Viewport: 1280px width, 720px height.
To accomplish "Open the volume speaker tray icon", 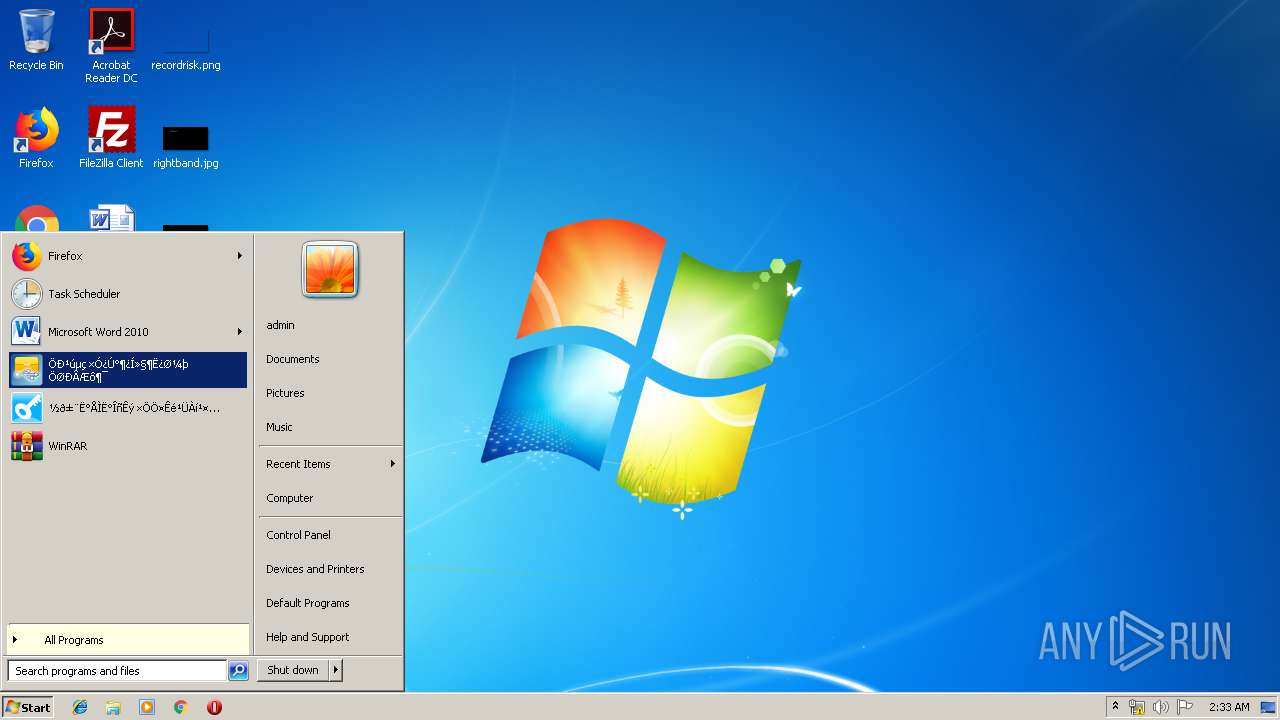I will tap(1161, 707).
